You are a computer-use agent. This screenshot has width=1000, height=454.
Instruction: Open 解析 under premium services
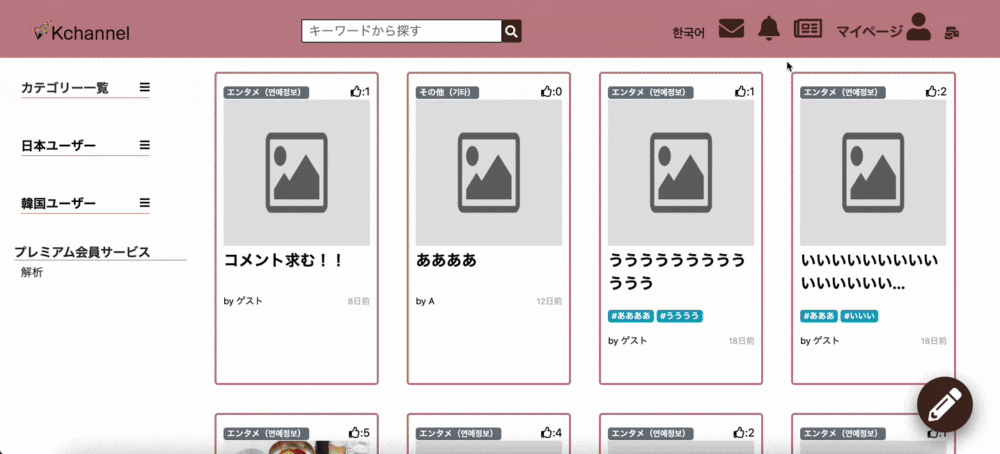tap(32, 273)
